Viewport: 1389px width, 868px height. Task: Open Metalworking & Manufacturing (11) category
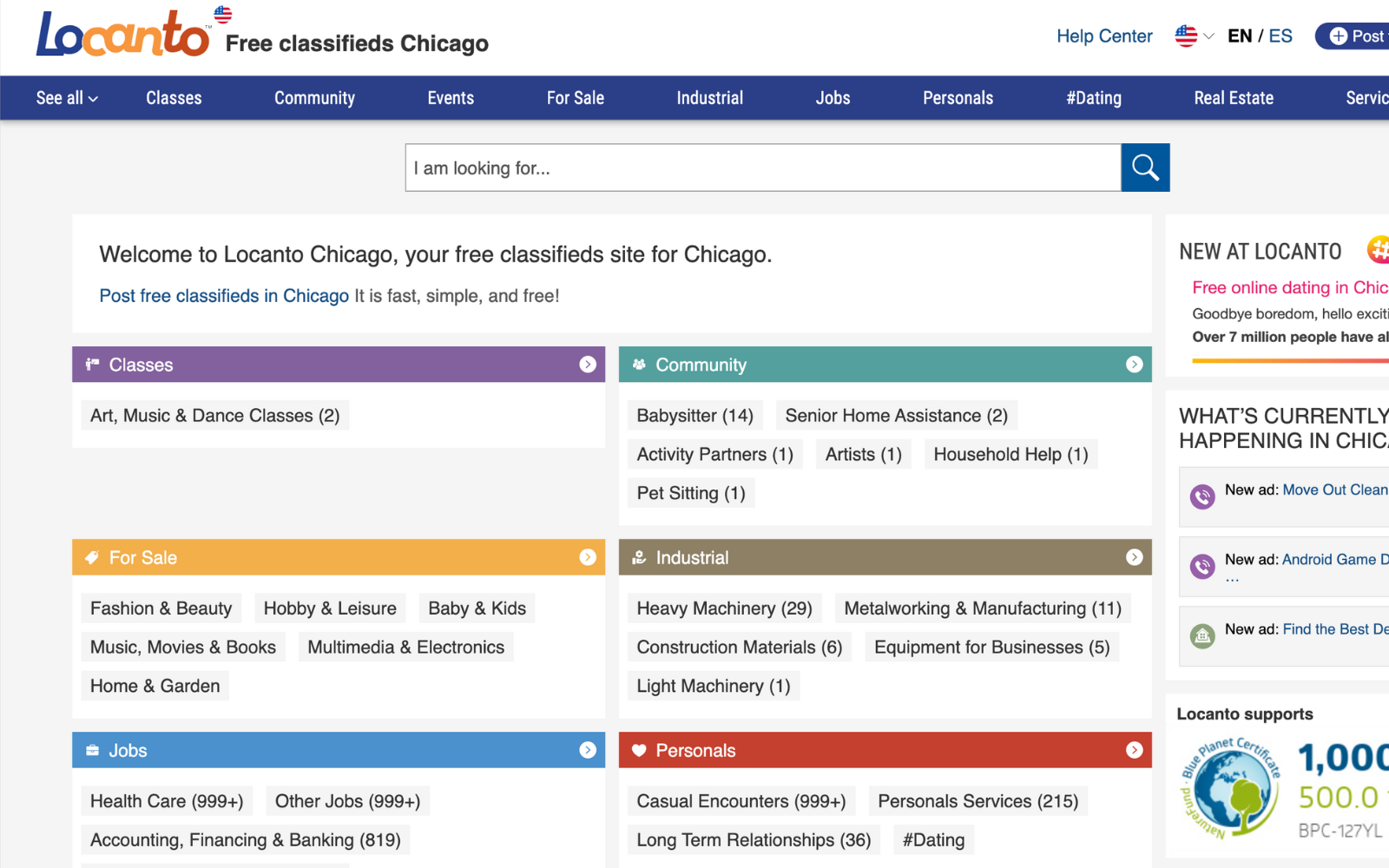[x=983, y=608]
